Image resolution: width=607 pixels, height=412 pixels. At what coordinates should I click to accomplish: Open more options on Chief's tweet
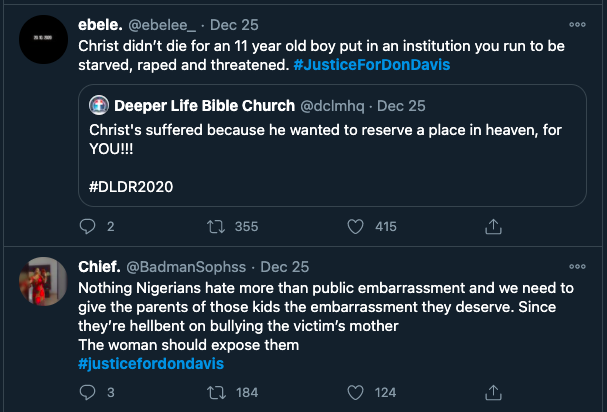point(577,267)
